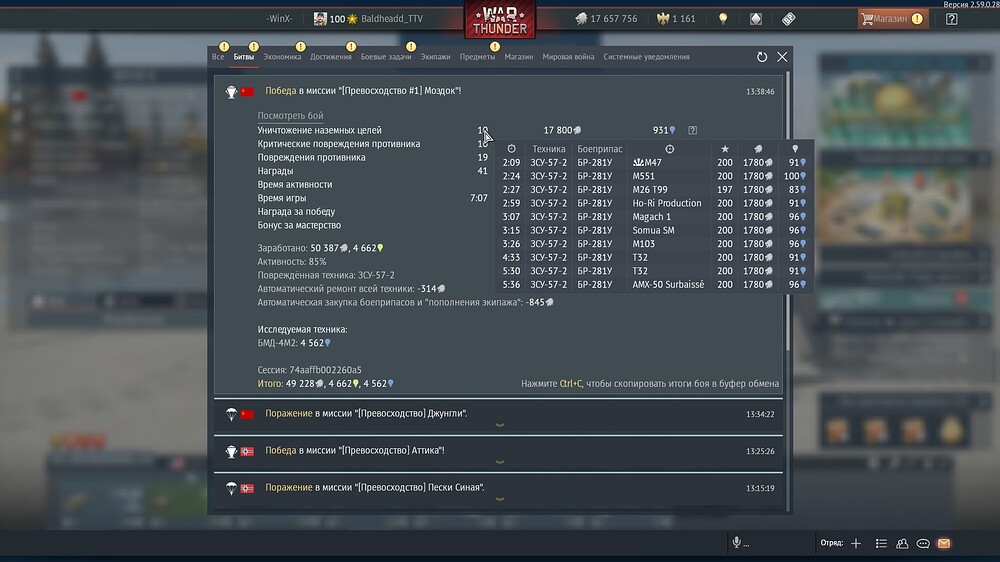Select the Magach 1 kill row

(x=654, y=217)
